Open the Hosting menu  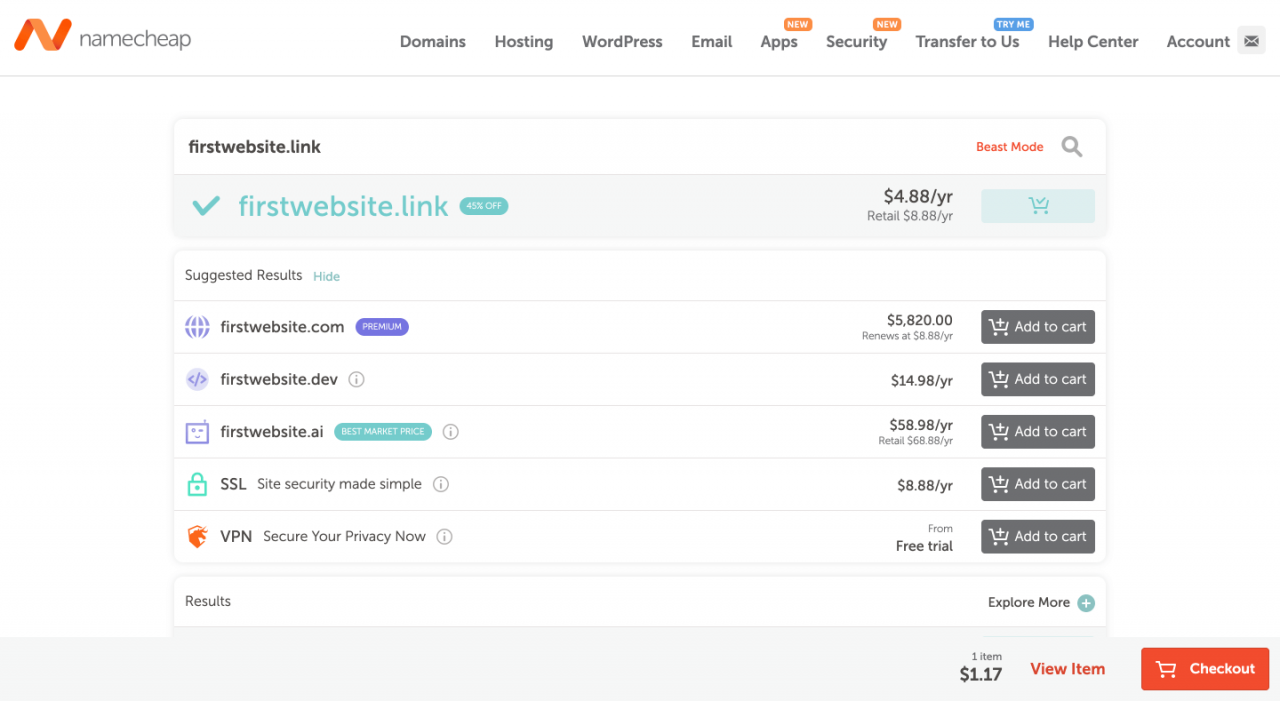[x=524, y=42]
